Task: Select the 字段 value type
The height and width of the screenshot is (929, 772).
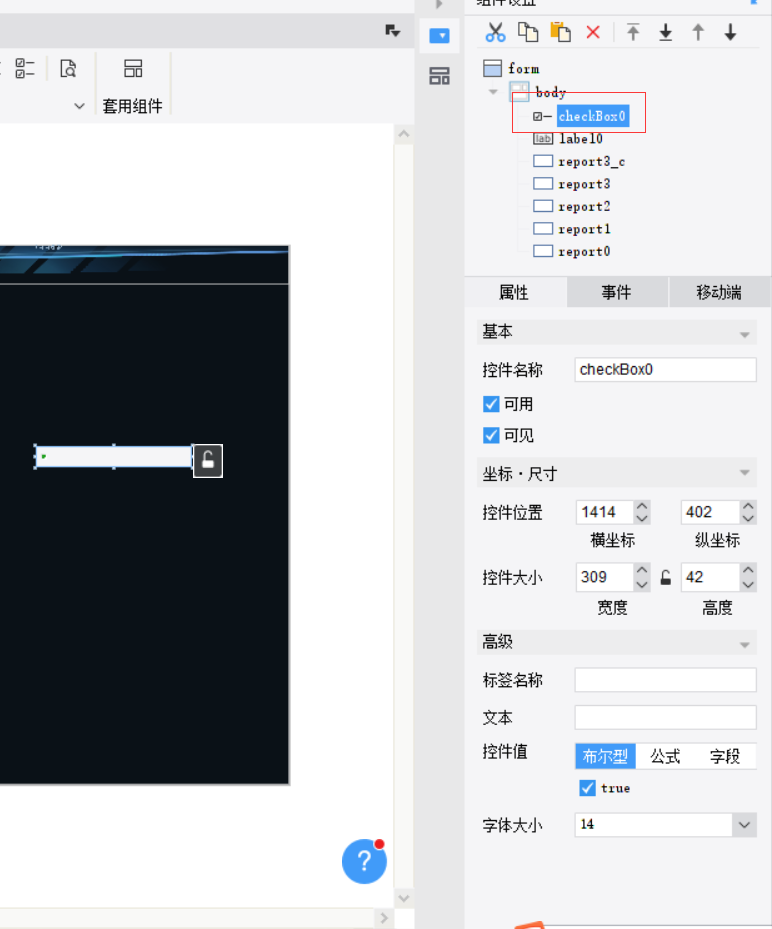Action: [725, 756]
